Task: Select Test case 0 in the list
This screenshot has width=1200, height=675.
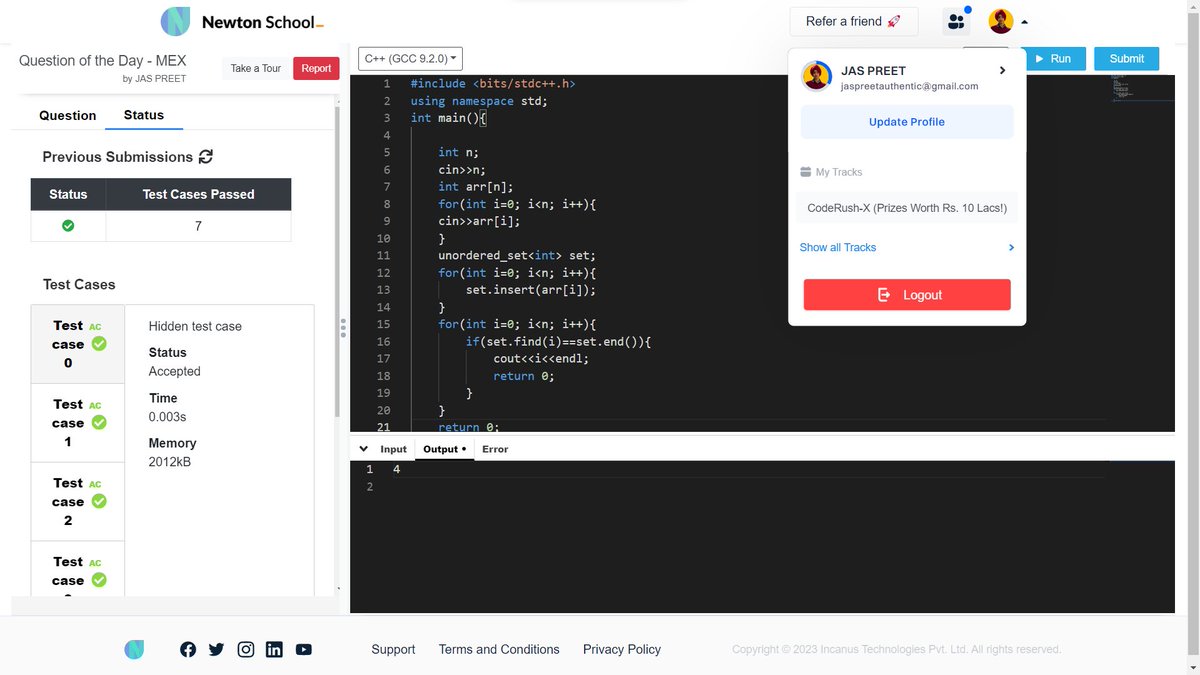Action: 80,344
